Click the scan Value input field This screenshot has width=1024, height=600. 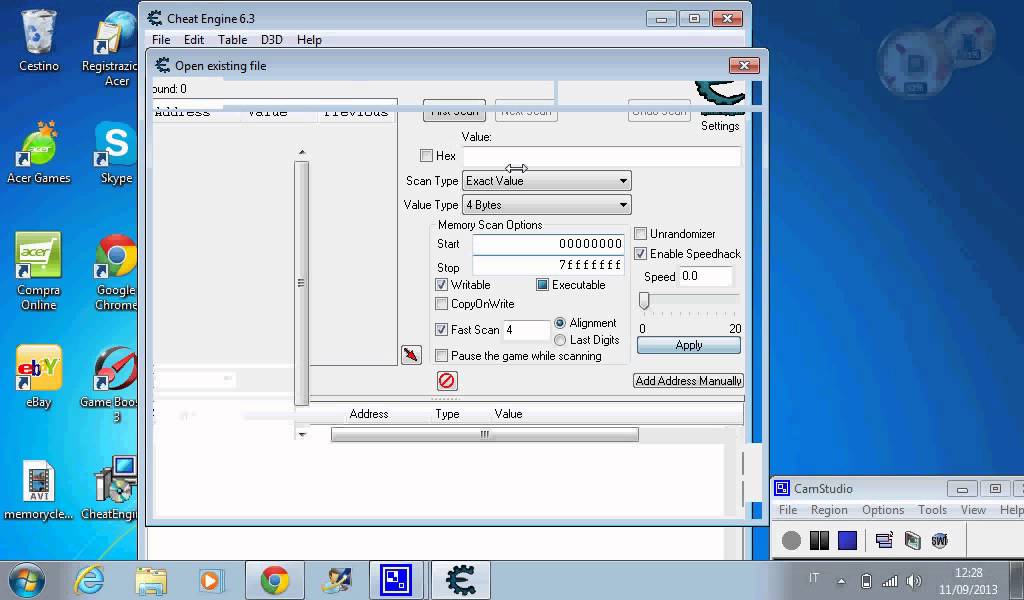tap(601, 156)
